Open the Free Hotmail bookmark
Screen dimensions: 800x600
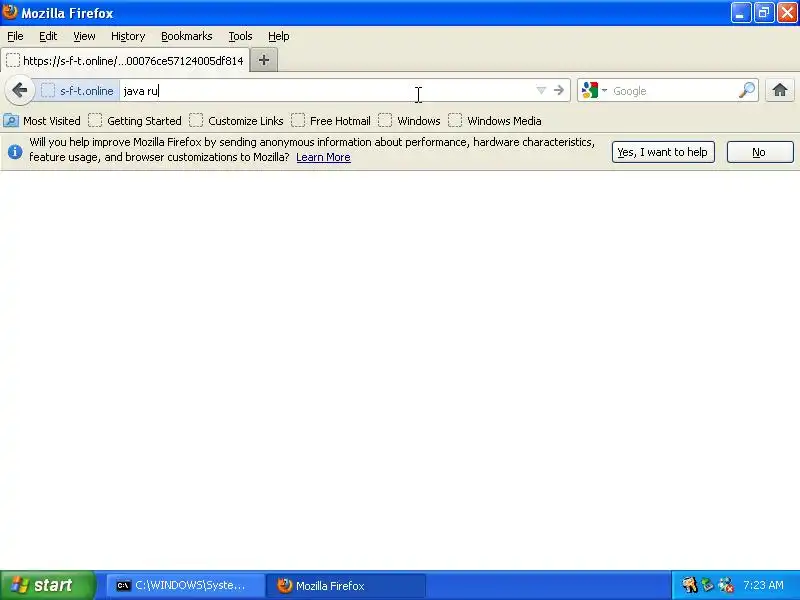click(x=331, y=121)
